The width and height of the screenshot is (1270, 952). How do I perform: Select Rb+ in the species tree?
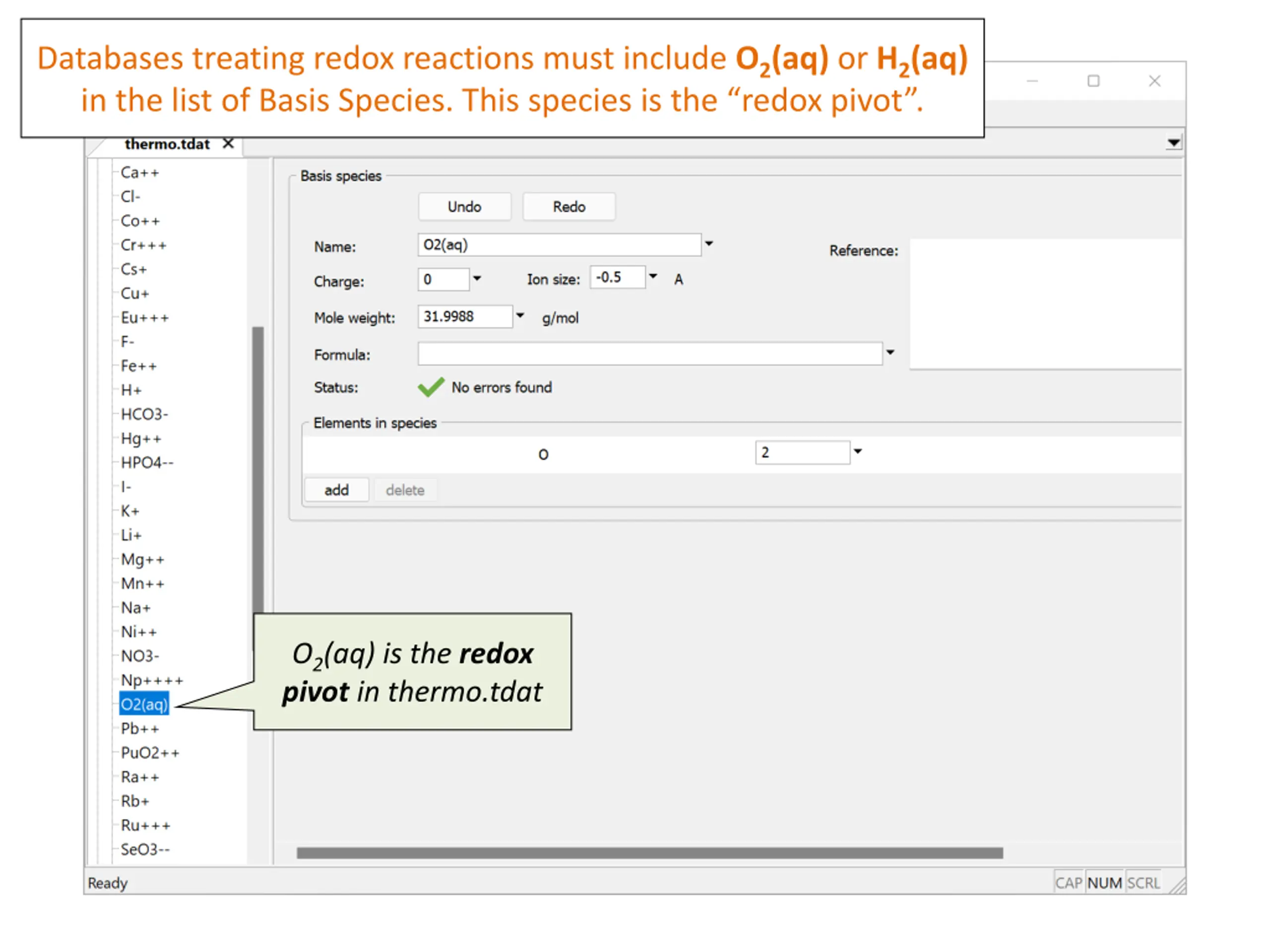point(135,801)
